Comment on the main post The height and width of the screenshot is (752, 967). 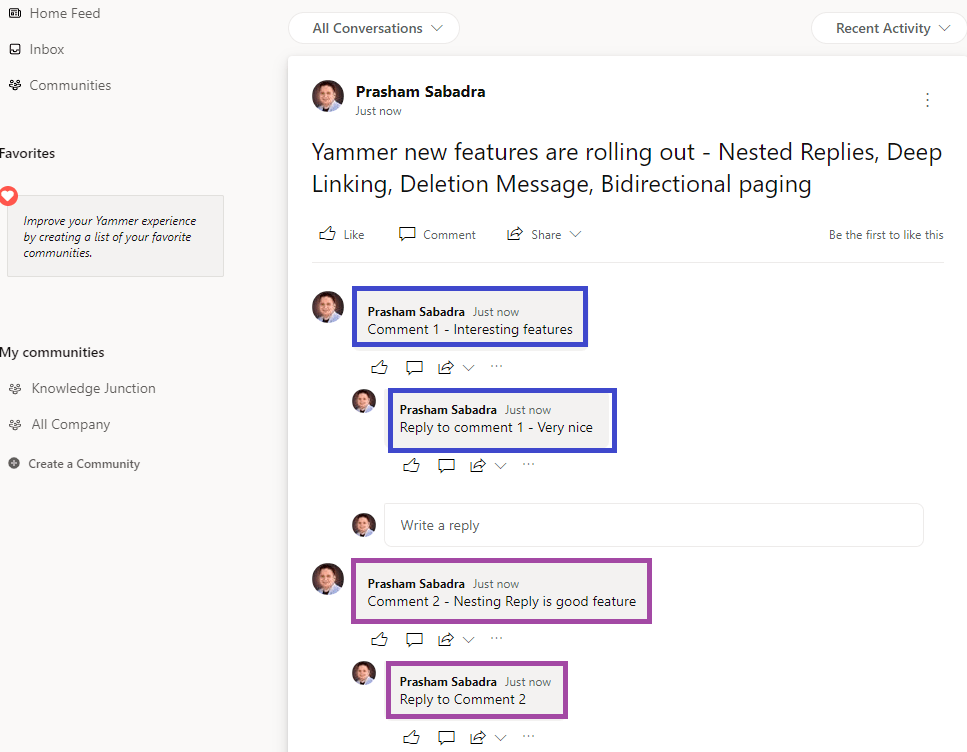[x=437, y=233]
